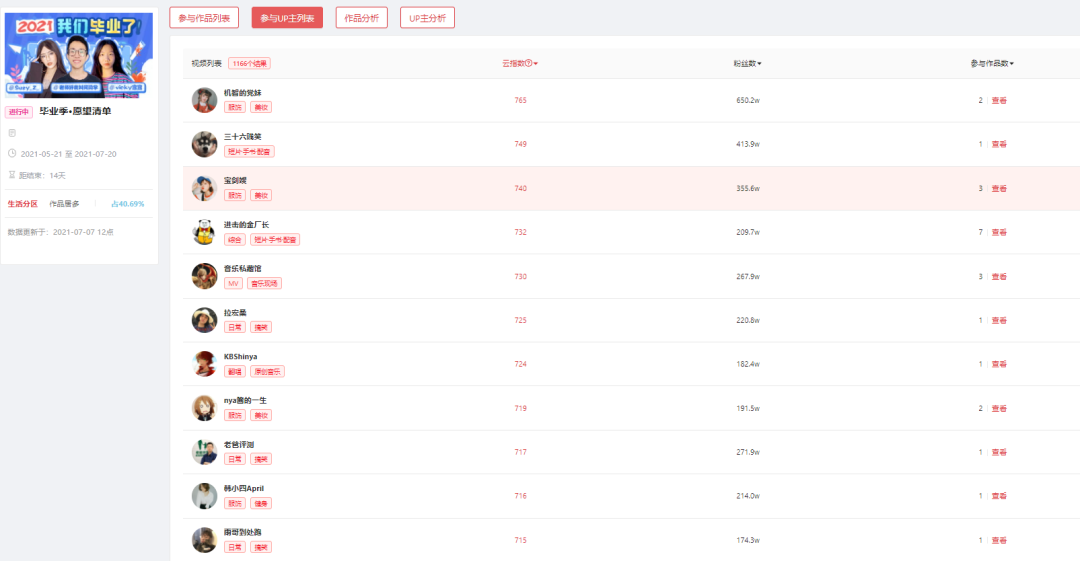Screen dimensions: 1080x561
Task: Click the name 老爸评测
Action: coord(238,445)
